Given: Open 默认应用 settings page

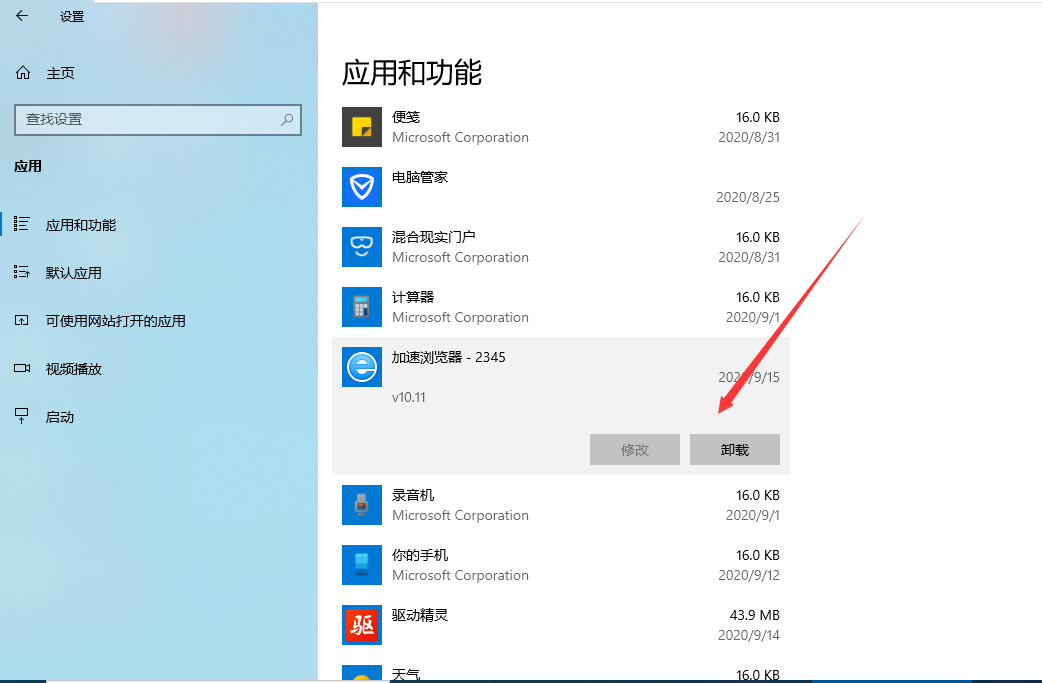Looking at the screenshot, I should (73, 273).
